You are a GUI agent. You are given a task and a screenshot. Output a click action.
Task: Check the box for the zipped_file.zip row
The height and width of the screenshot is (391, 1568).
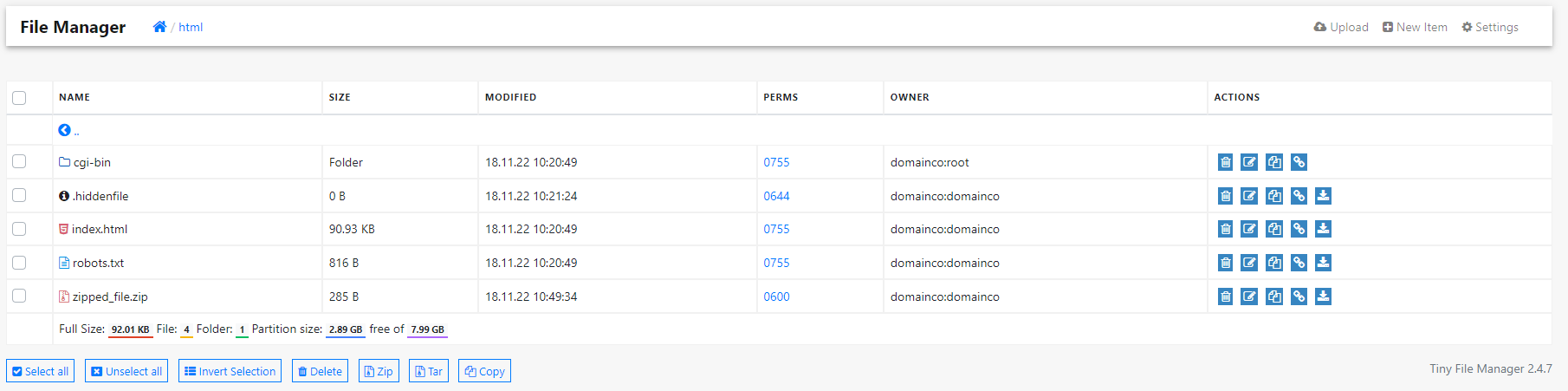click(x=19, y=297)
